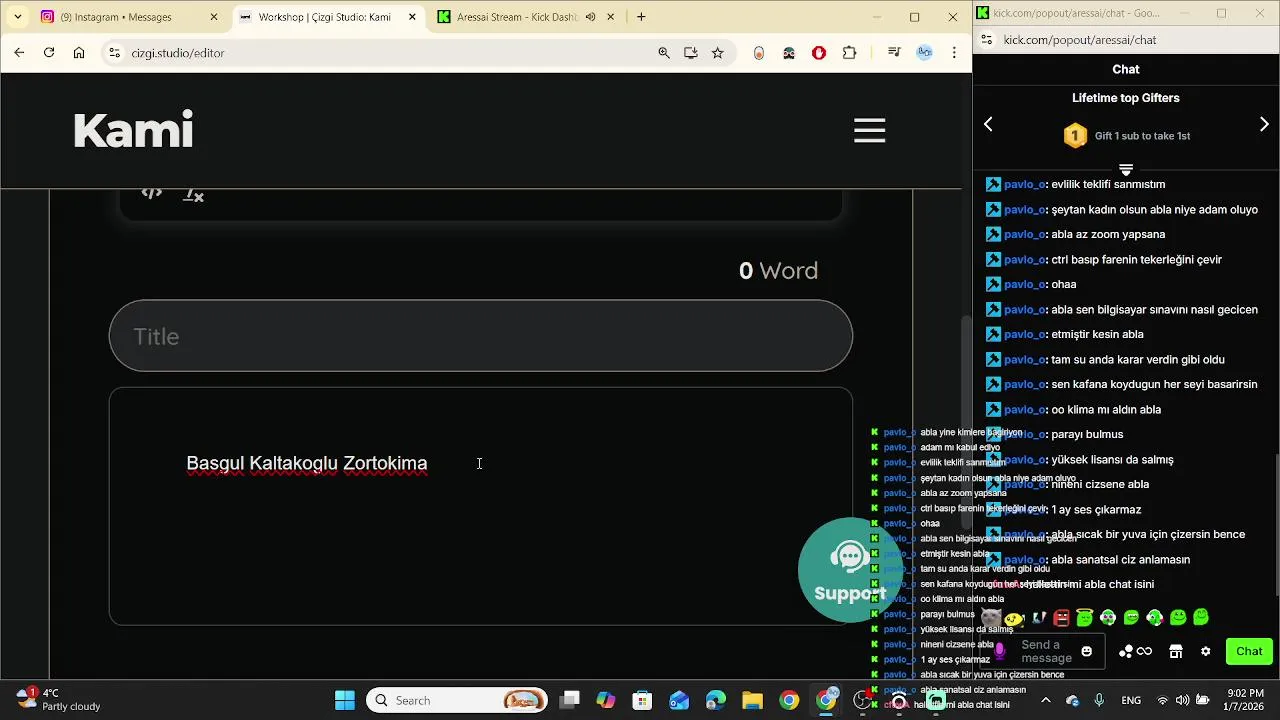Click pavlo_o username on 'ohaa' message
The width and height of the screenshot is (1280, 720).
pos(1024,284)
